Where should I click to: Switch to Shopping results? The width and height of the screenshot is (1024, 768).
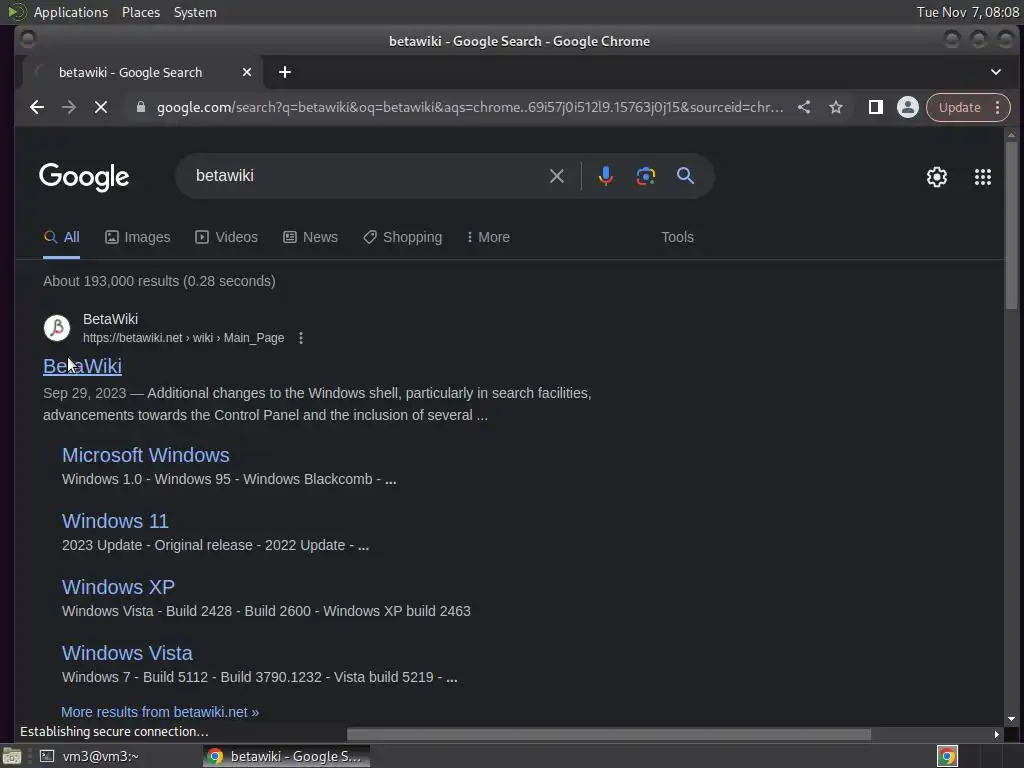coord(402,237)
